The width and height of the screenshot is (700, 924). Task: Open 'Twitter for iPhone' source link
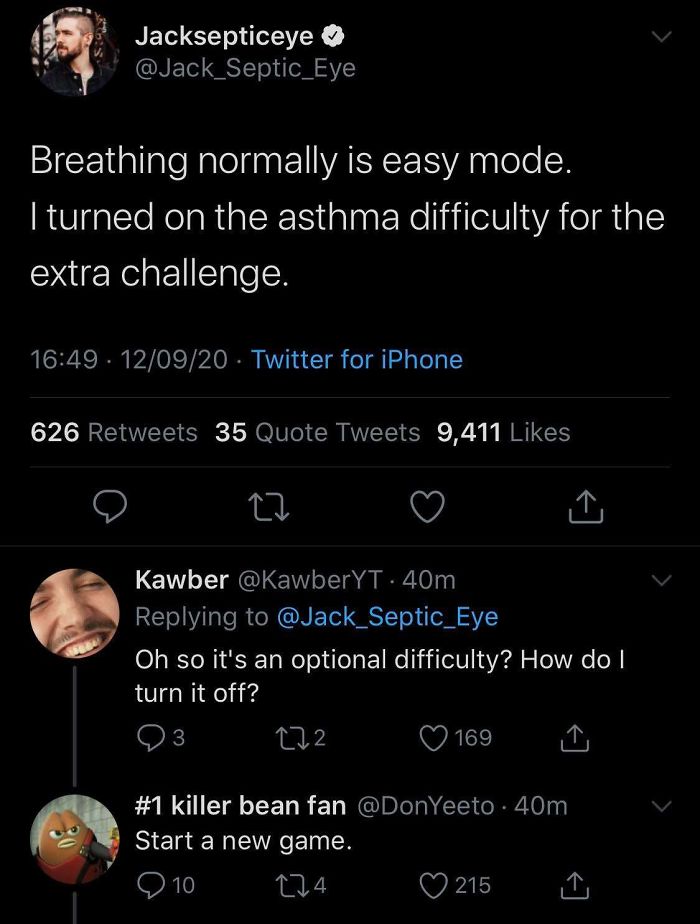click(359, 359)
